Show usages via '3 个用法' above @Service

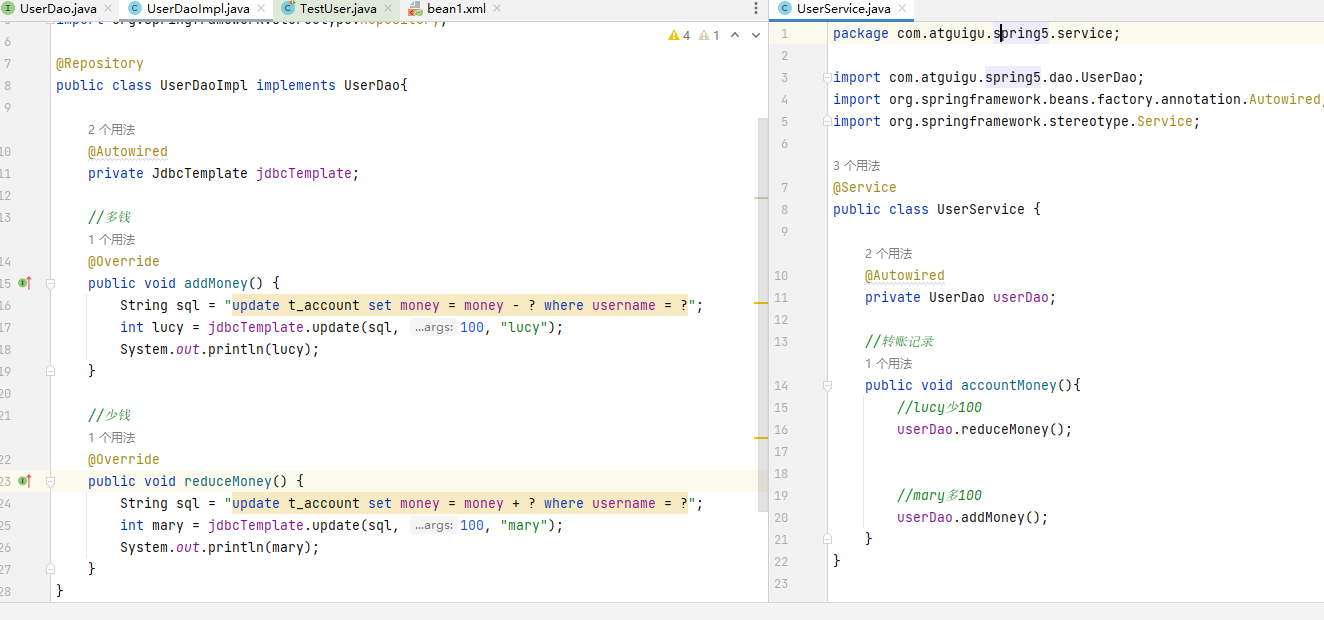tap(856, 166)
